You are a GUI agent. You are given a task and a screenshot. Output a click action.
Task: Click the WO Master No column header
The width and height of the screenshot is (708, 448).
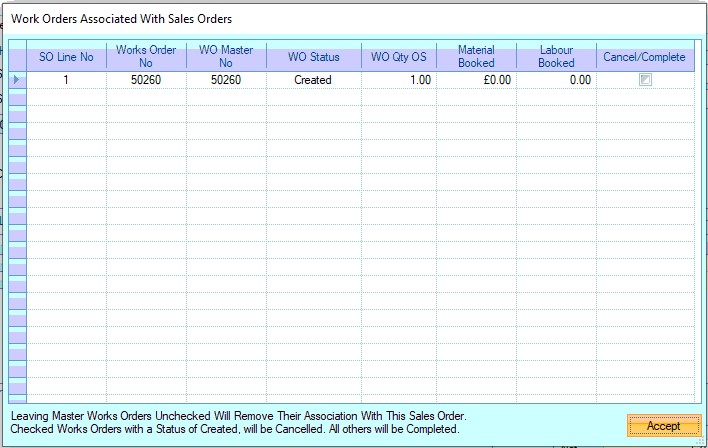click(x=226, y=57)
